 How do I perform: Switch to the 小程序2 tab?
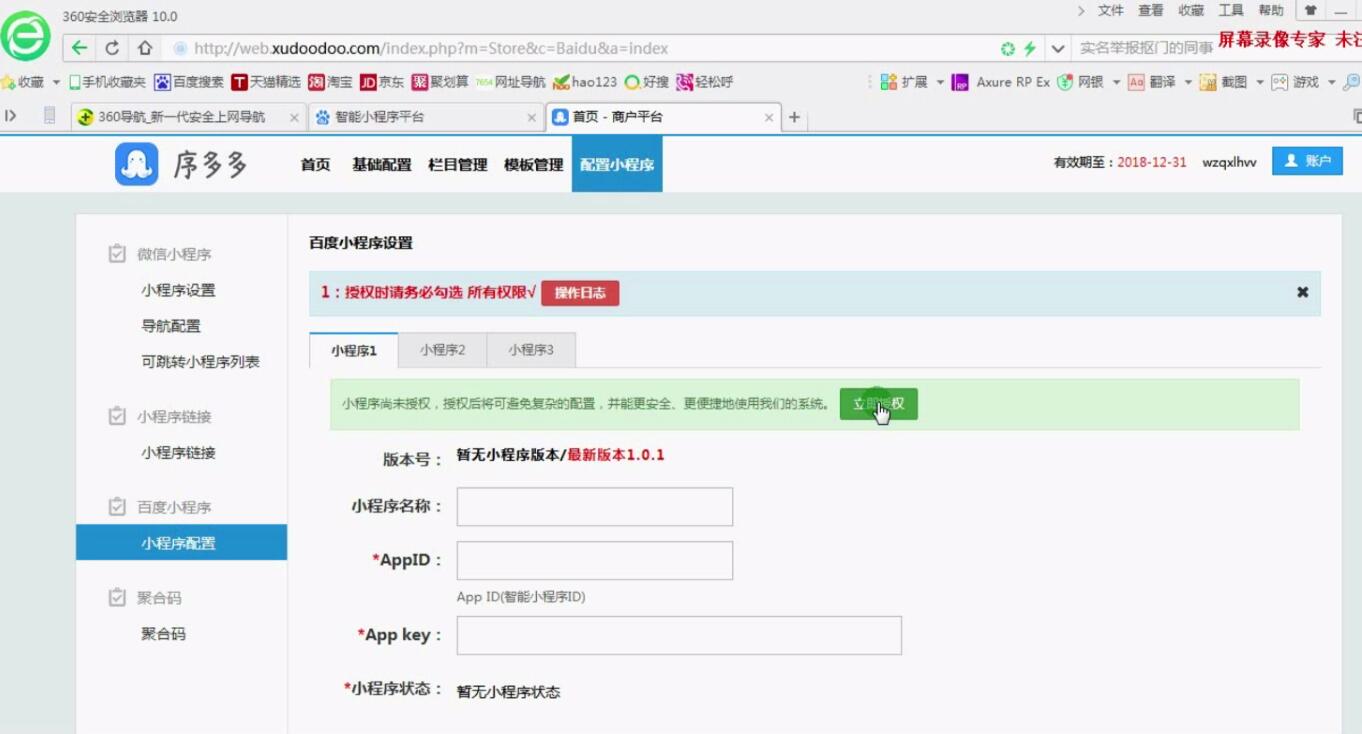click(x=443, y=350)
